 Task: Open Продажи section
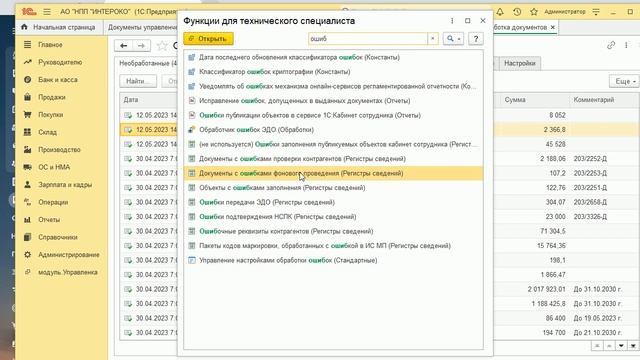(x=52, y=97)
